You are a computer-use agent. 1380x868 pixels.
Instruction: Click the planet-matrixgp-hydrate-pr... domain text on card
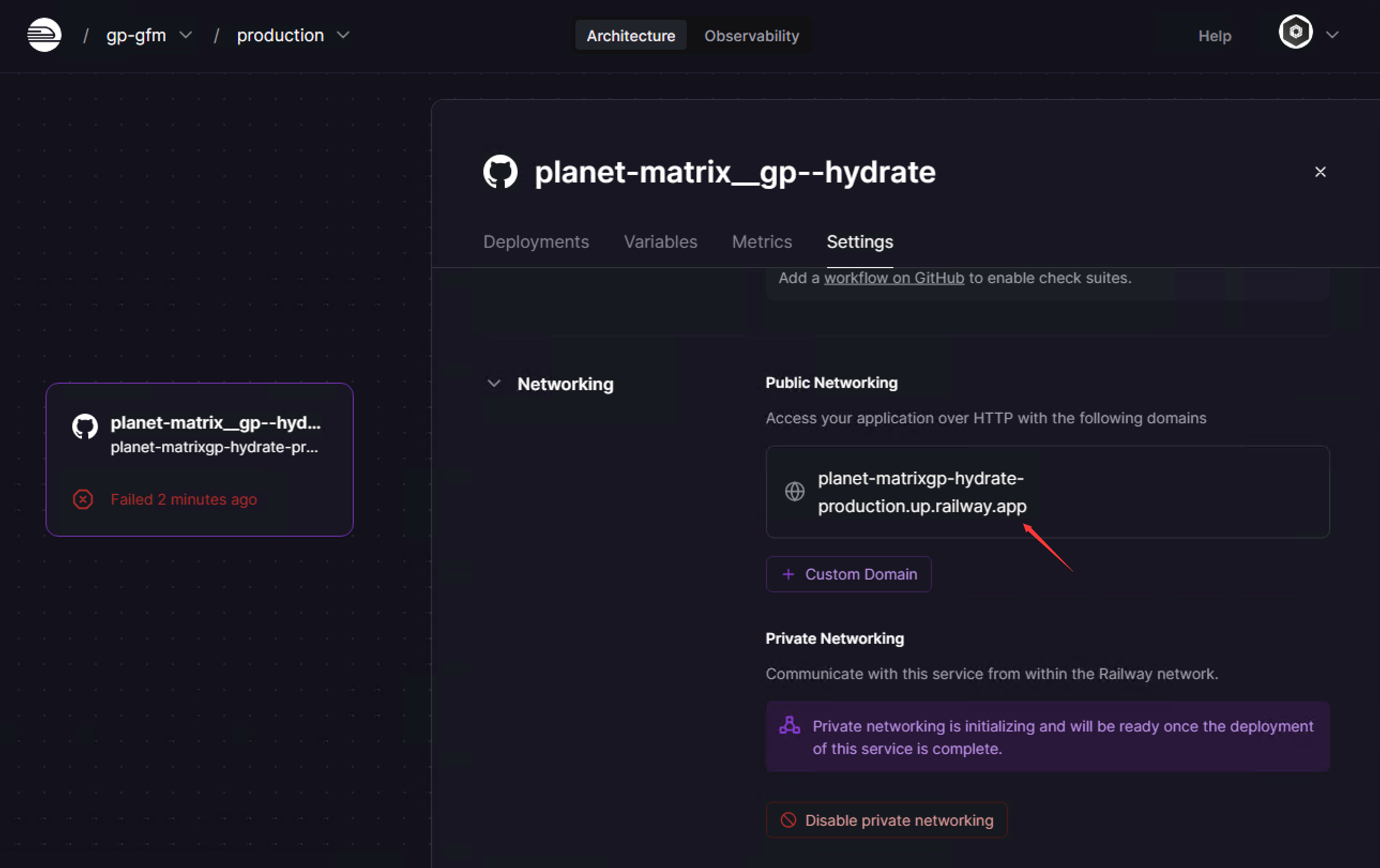(214, 447)
